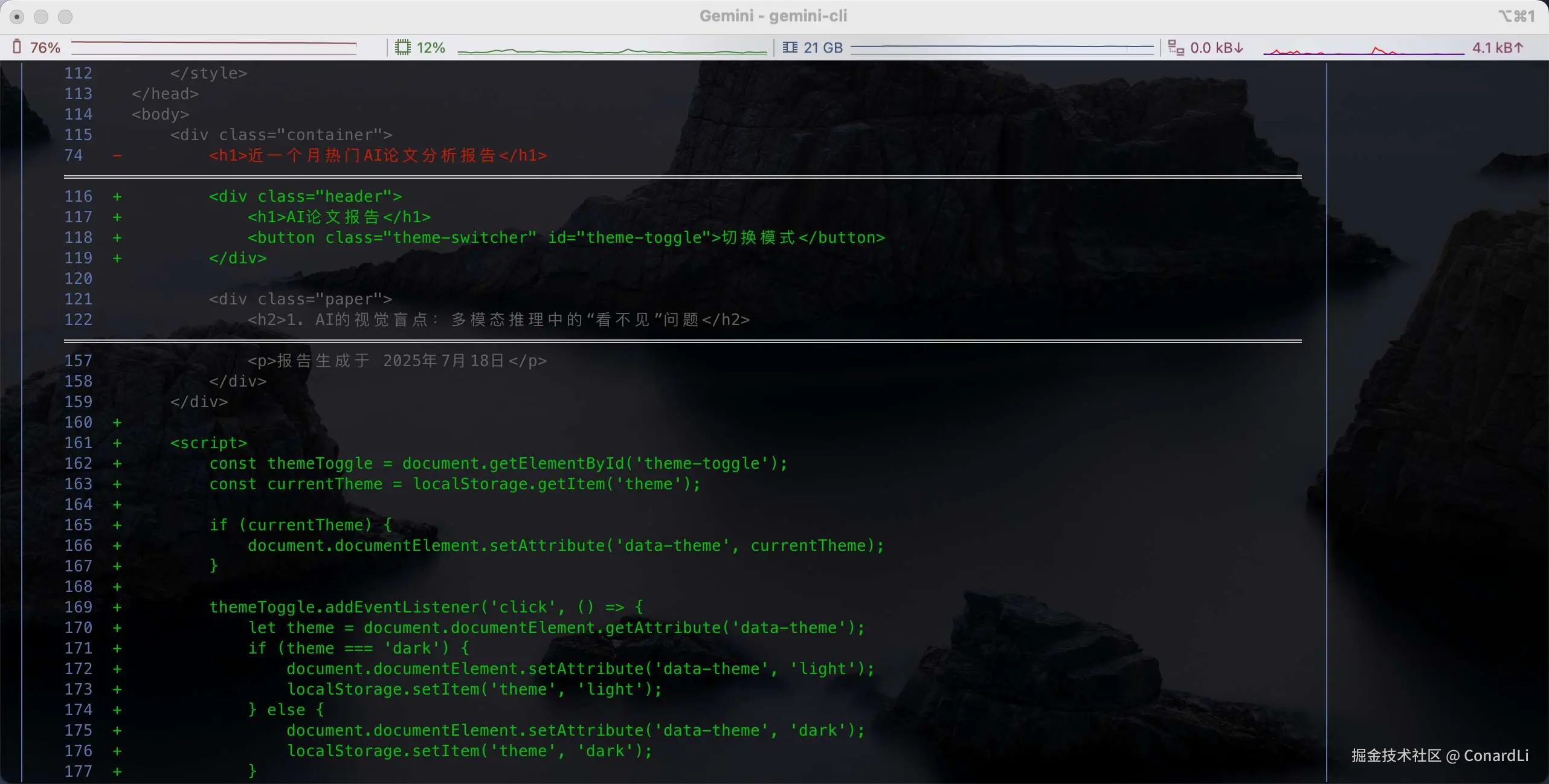Click the battery icon in status bar
Screen dimensions: 1549x784
click(x=17, y=47)
